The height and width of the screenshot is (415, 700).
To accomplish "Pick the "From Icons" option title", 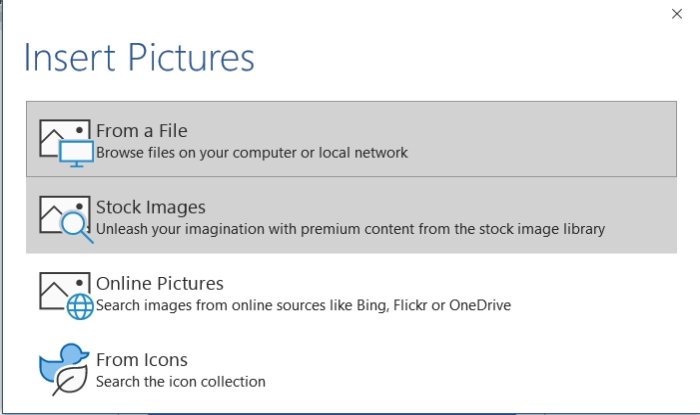I will click(141, 359).
